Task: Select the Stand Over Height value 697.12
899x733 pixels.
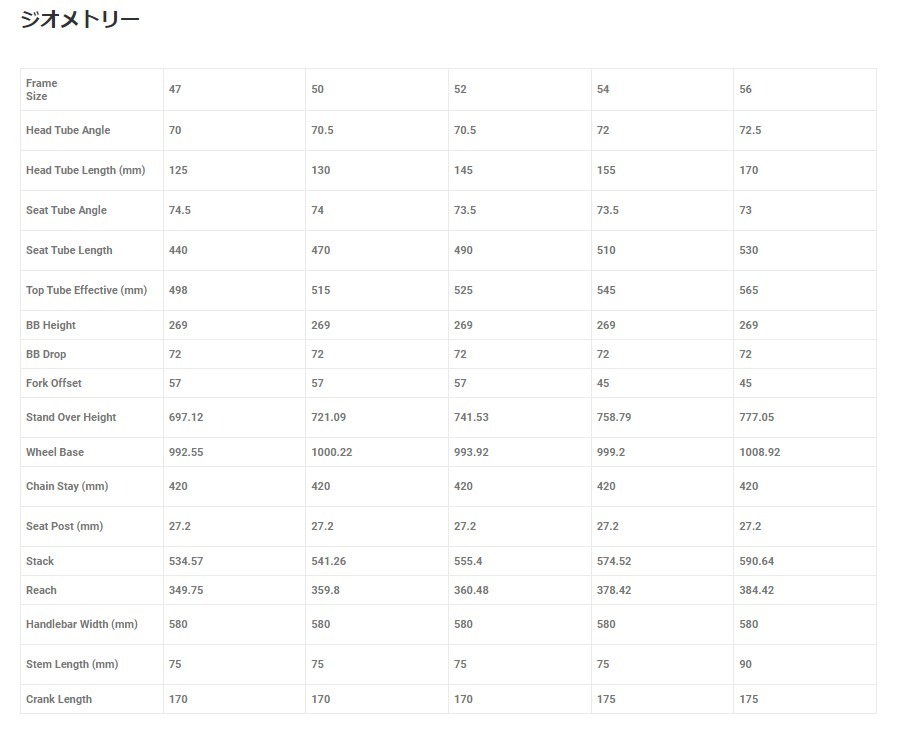Action: 187,418
